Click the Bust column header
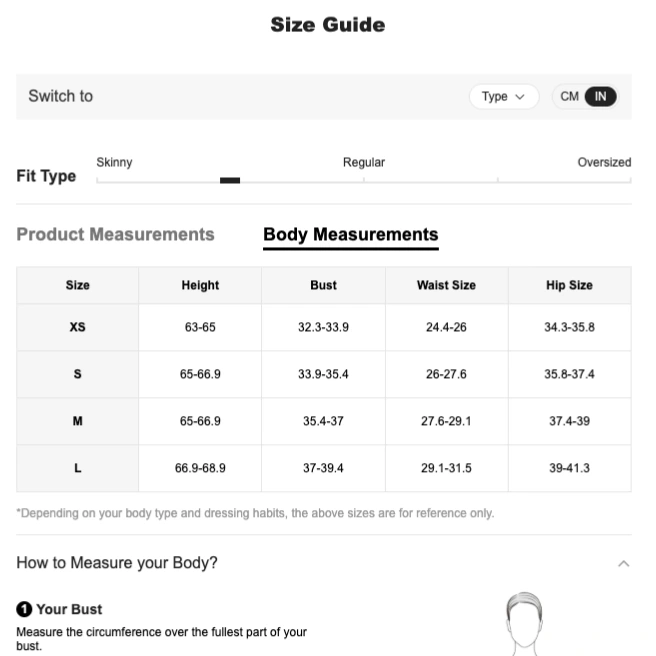 [x=323, y=285]
